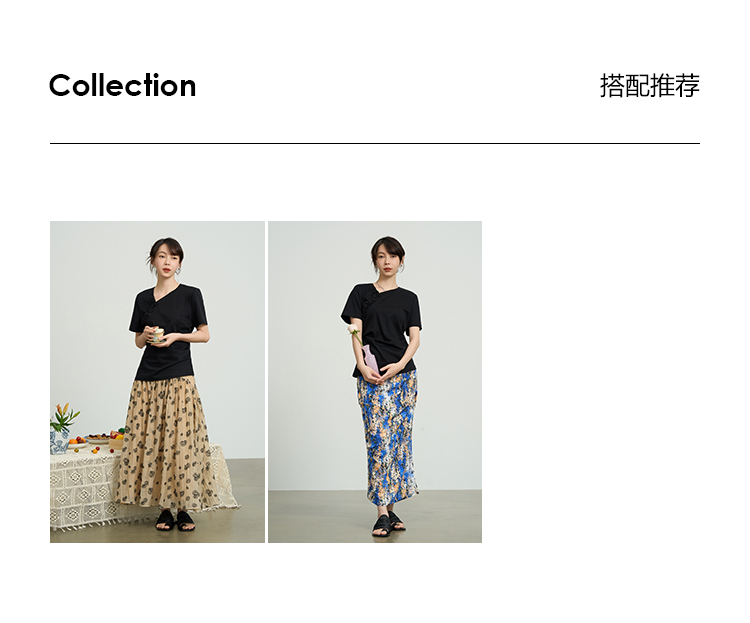Image resolution: width=750 pixels, height=623 pixels.
Task: Click the 搭配推荐 label
Action: pos(650,86)
